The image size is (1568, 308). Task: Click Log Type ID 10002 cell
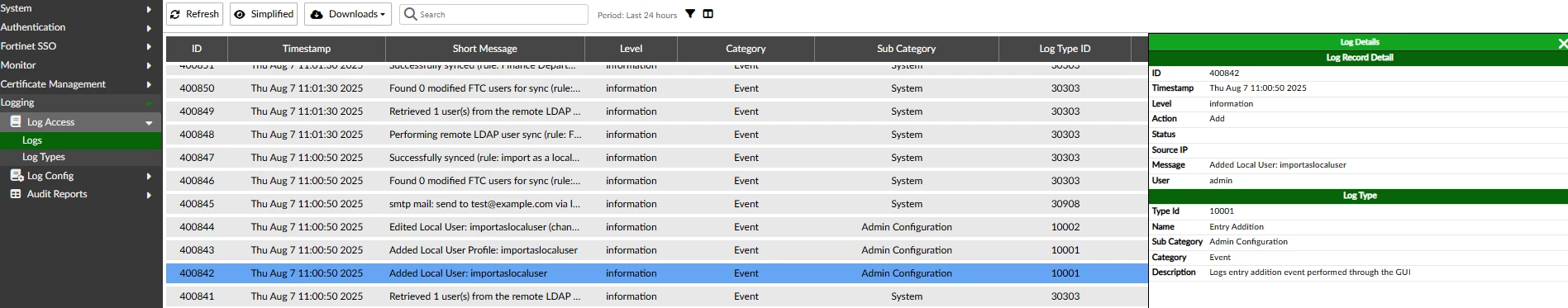(x=1065, y=227)
